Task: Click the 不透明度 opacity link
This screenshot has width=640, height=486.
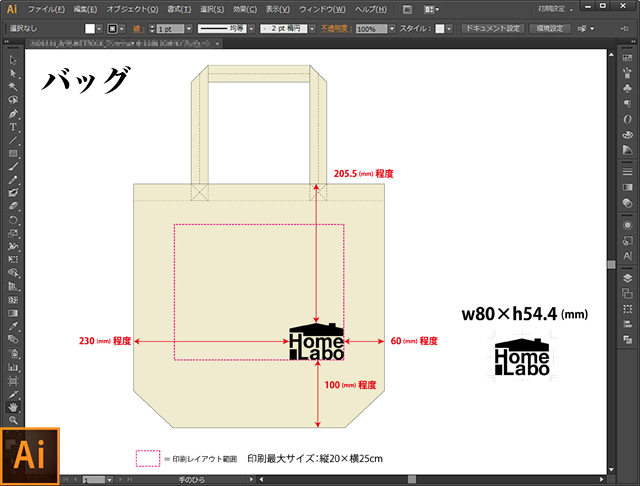Action: pos(336,29)
